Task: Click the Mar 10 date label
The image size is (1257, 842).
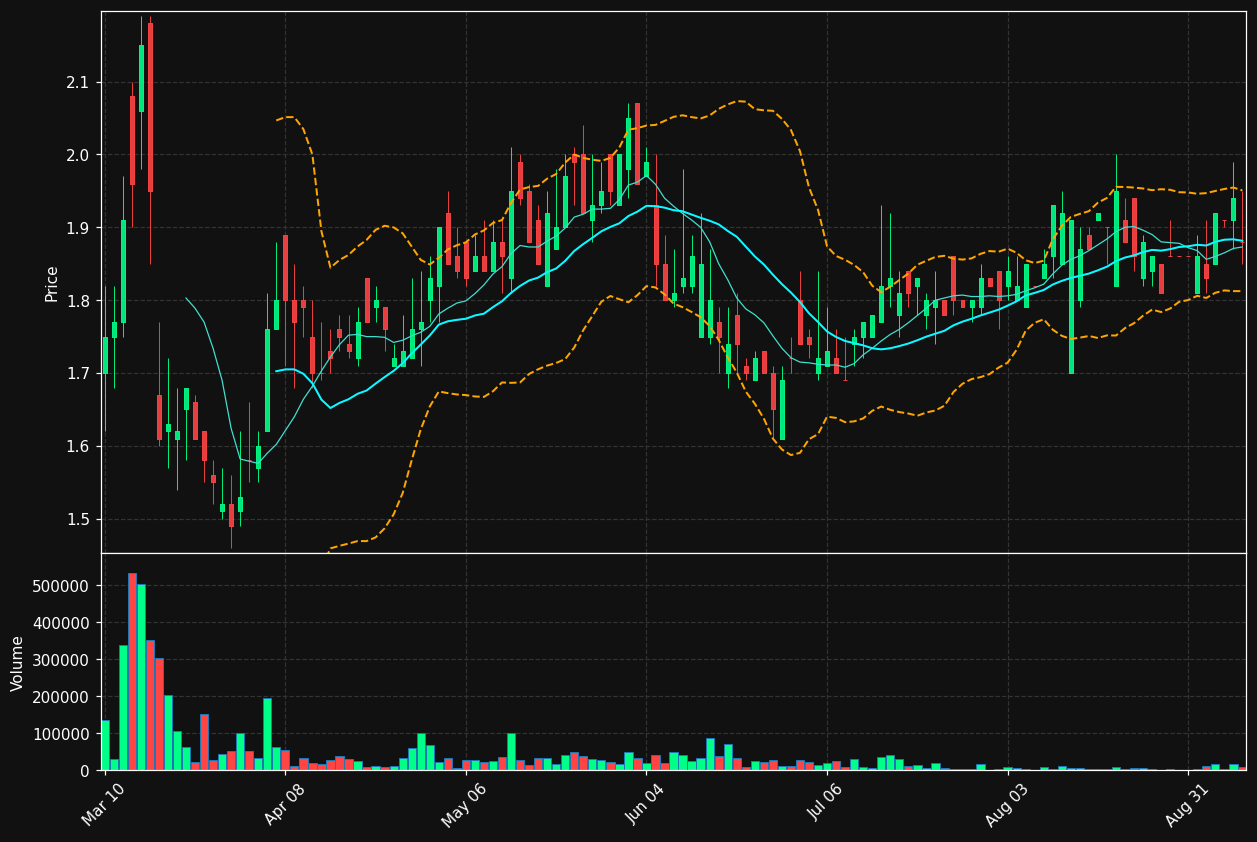Action: pos(104,806)
